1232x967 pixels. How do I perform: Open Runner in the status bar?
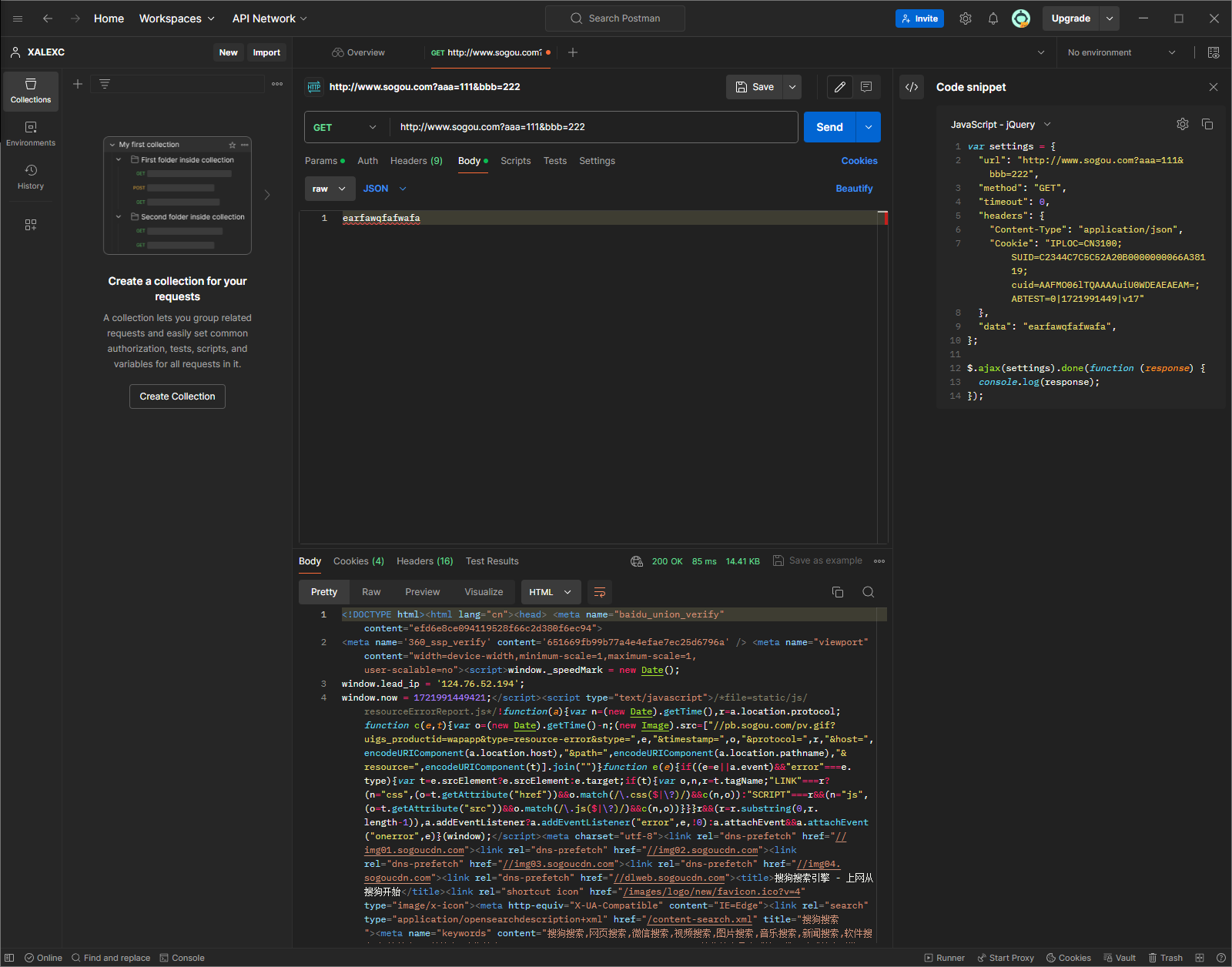[945, 958]
